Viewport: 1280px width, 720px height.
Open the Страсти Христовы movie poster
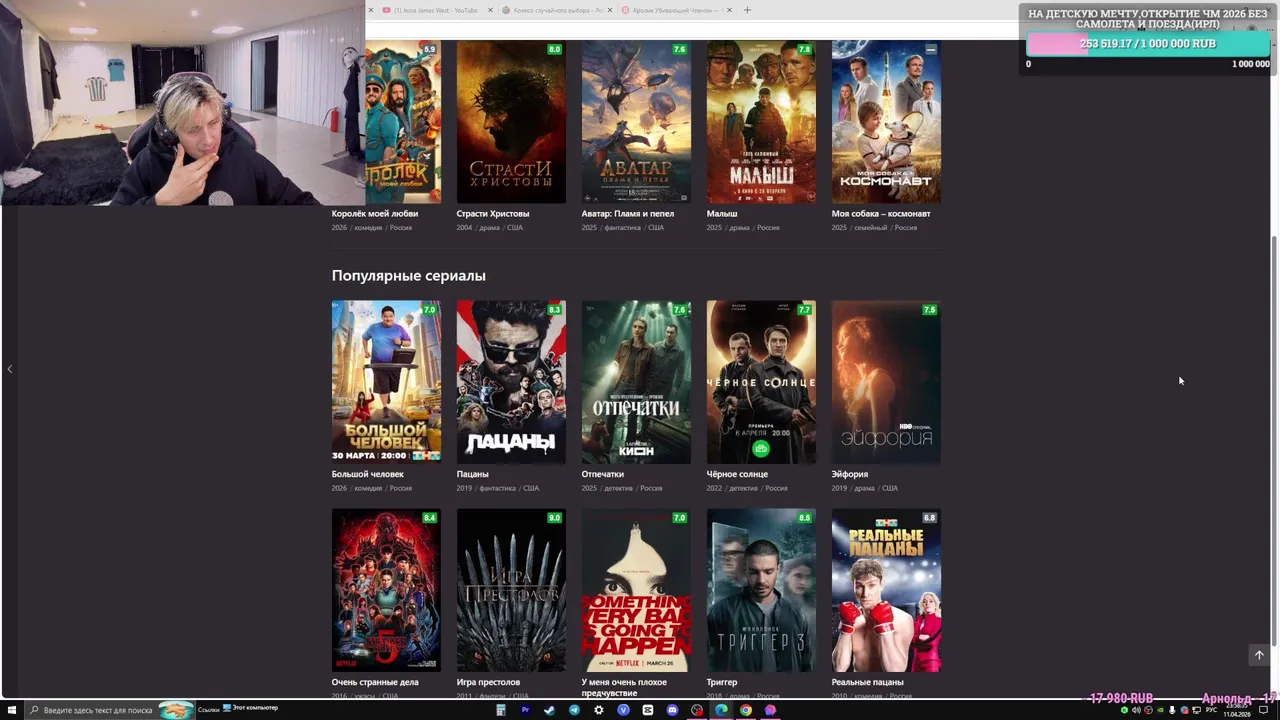(x=511, y=122)
